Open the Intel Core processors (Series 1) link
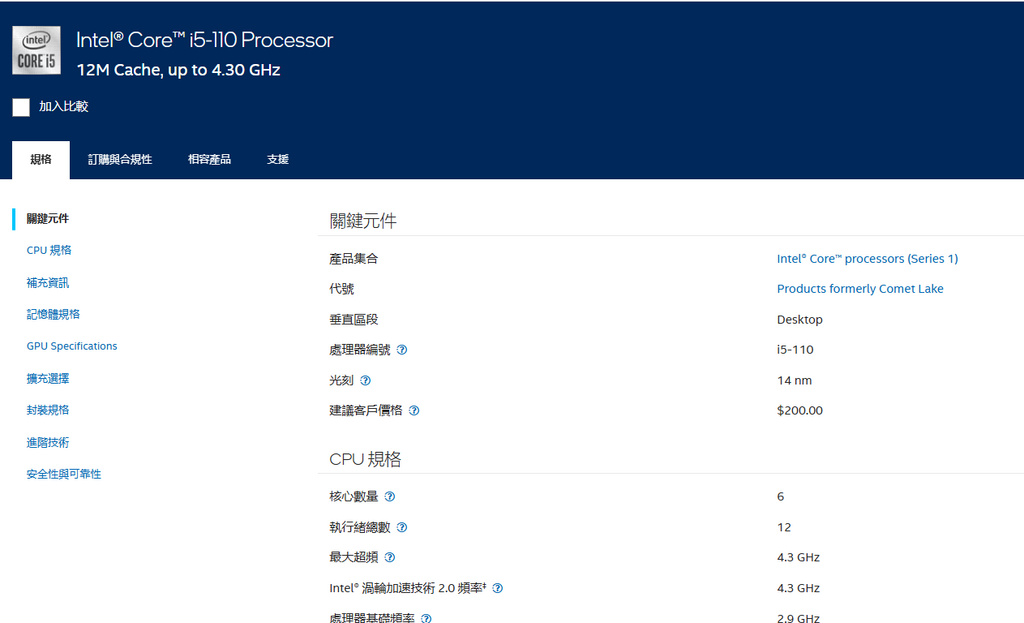 (x=866, y=258)
